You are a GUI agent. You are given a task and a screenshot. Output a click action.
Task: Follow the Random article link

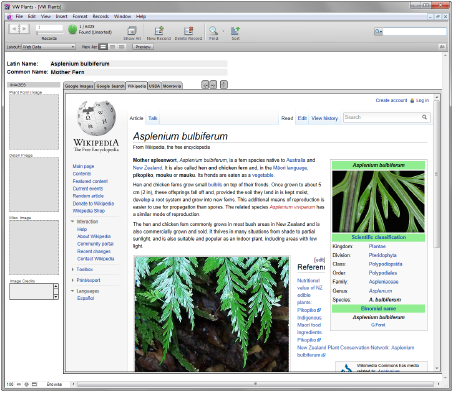click(x=88, y=196)
